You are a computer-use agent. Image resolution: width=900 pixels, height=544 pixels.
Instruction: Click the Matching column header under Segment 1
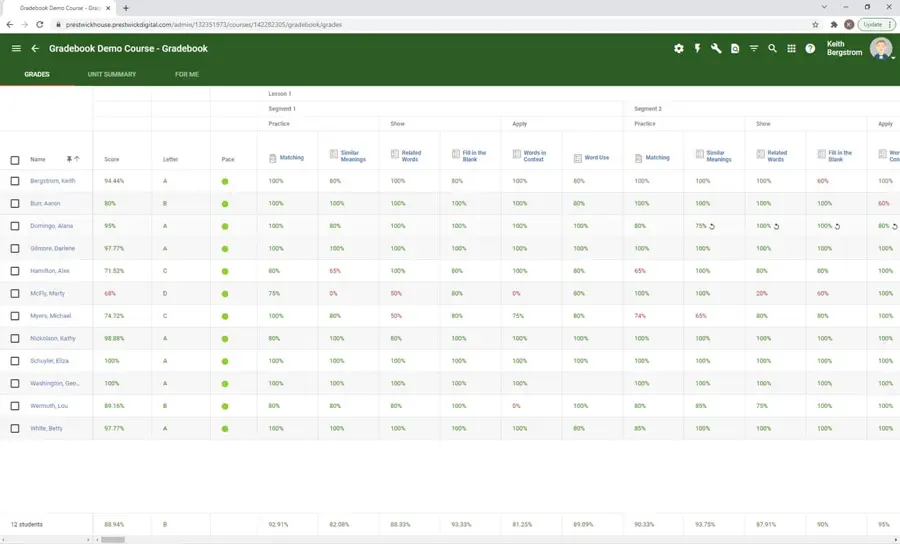coord(291,158)
